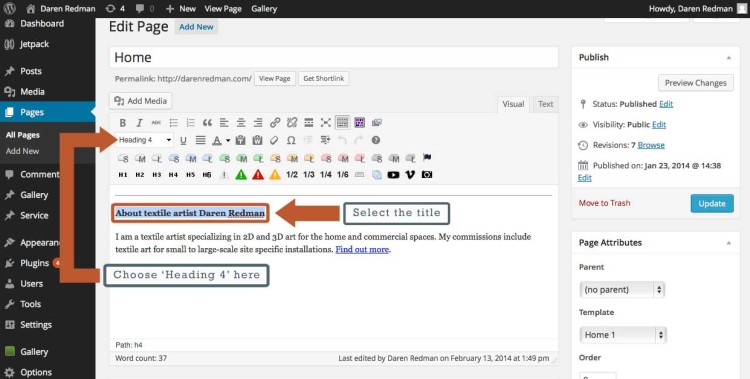The width and height of the screenshot is (750, 379).
Task: Insert YouTube video shortcode
Action: coord(393,175)
